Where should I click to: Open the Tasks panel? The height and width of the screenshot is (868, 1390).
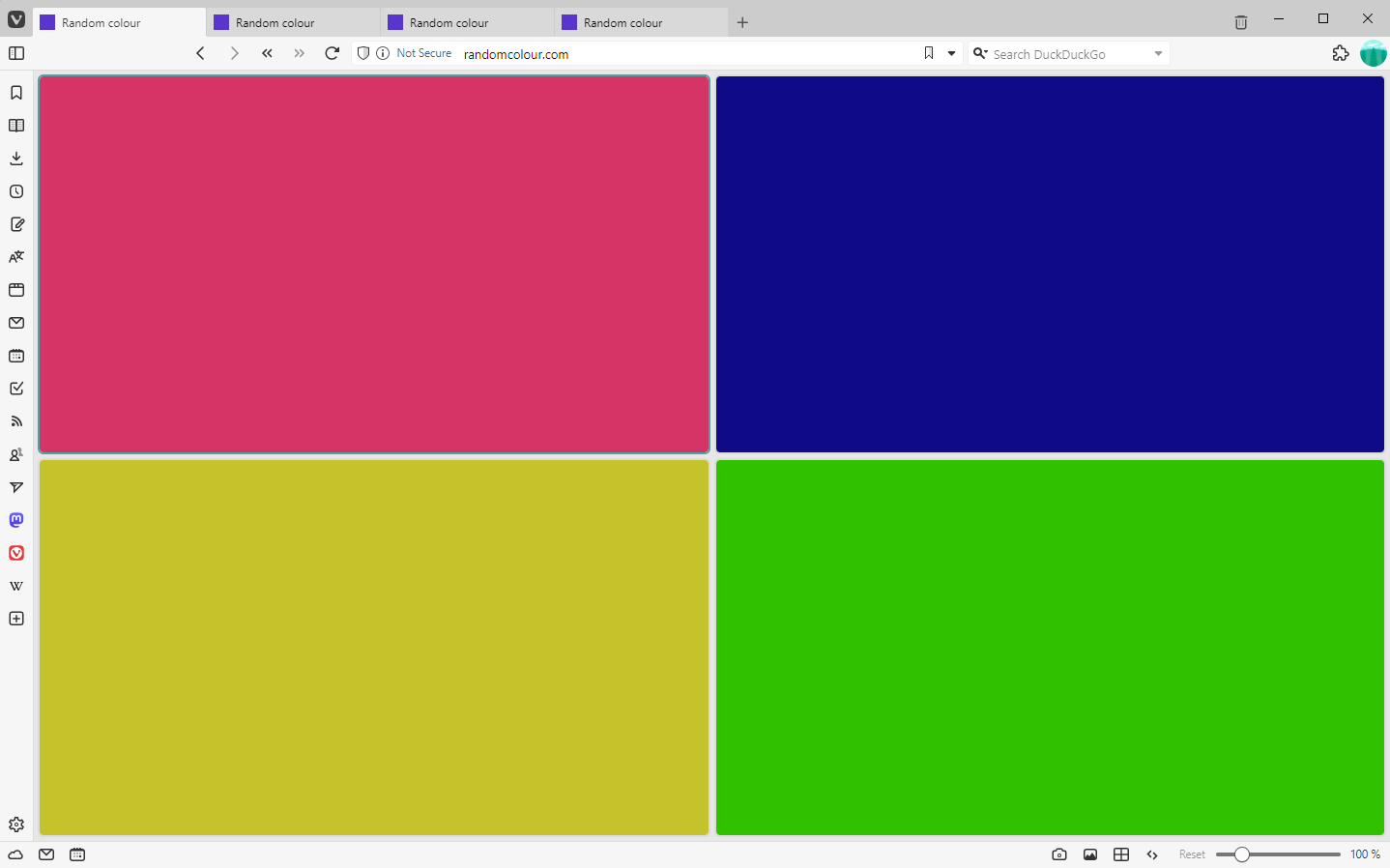pos(16,389)
